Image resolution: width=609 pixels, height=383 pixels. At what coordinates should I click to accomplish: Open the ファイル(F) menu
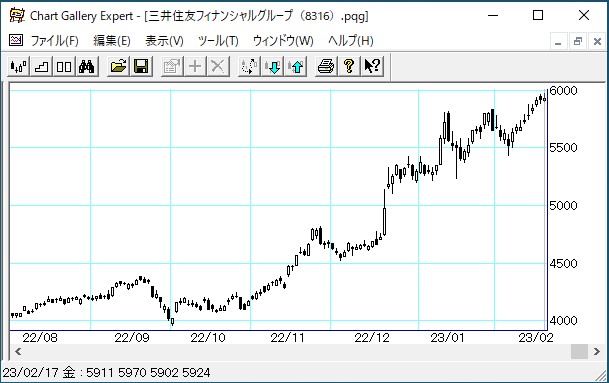coord(54,40)
